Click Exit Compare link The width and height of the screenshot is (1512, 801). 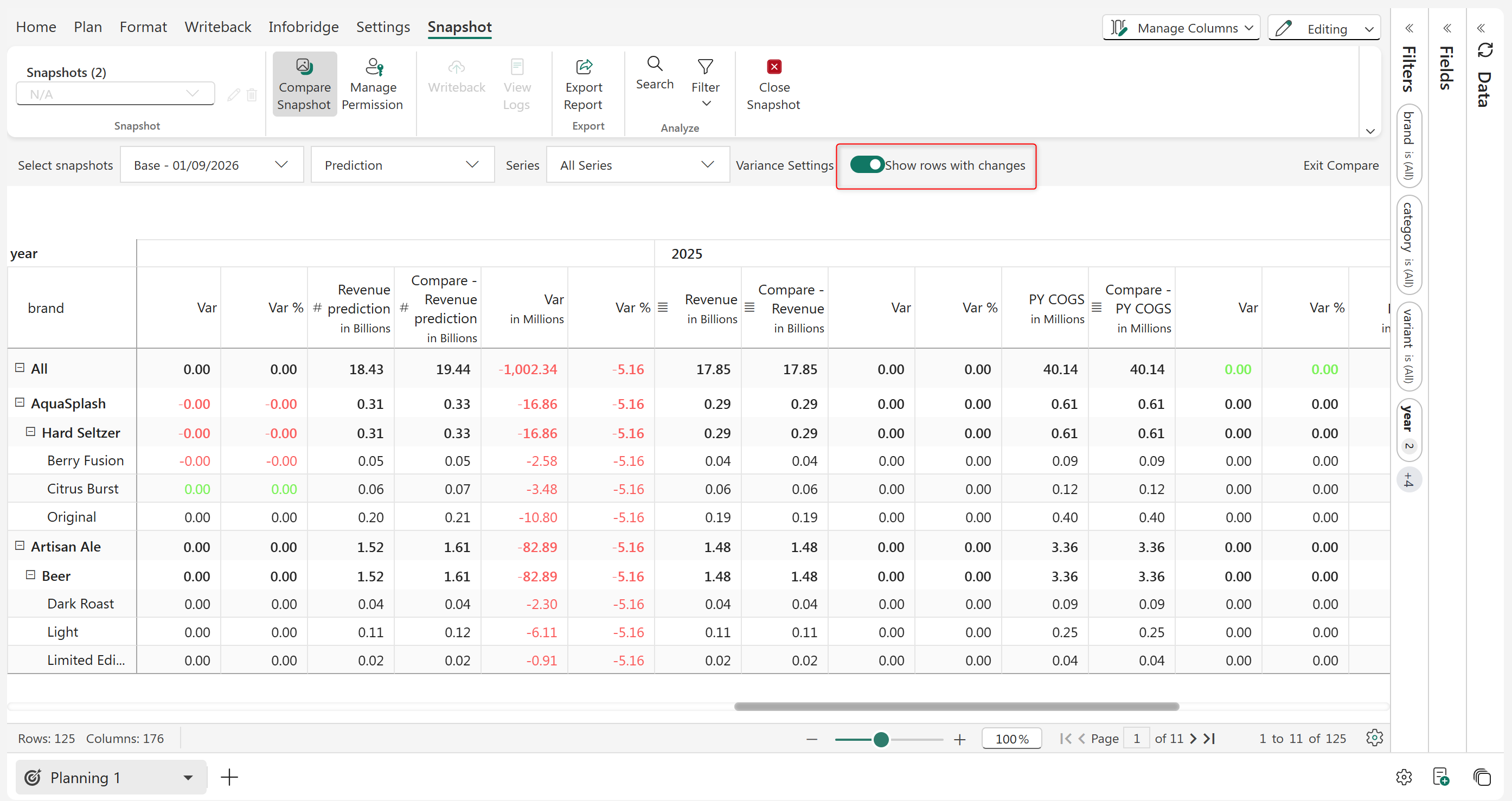[x=1340, y=165]
